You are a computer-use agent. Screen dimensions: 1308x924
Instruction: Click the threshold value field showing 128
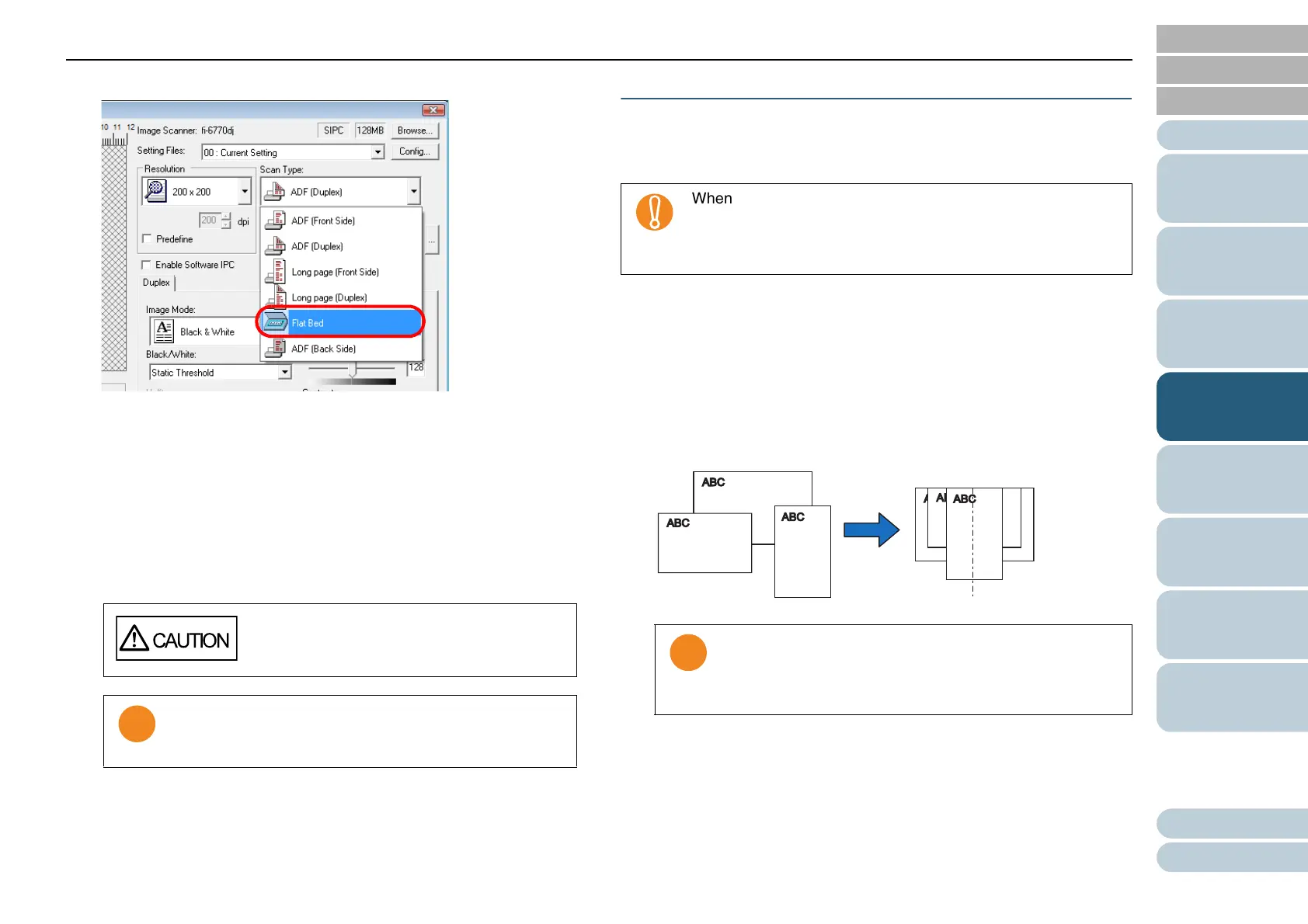pyautogui.click(x=416, y=368)
